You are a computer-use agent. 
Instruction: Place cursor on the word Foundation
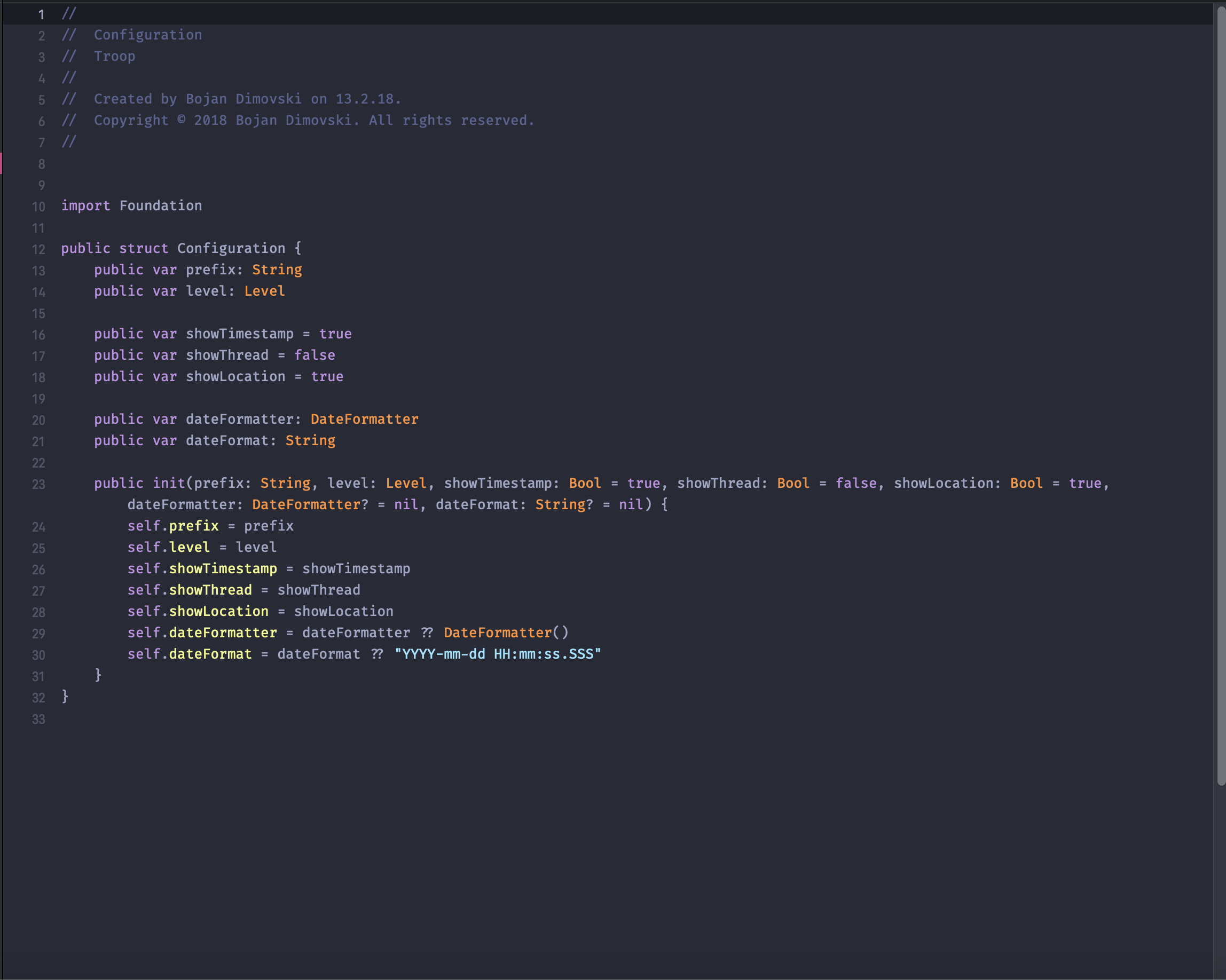click(160, 206)
